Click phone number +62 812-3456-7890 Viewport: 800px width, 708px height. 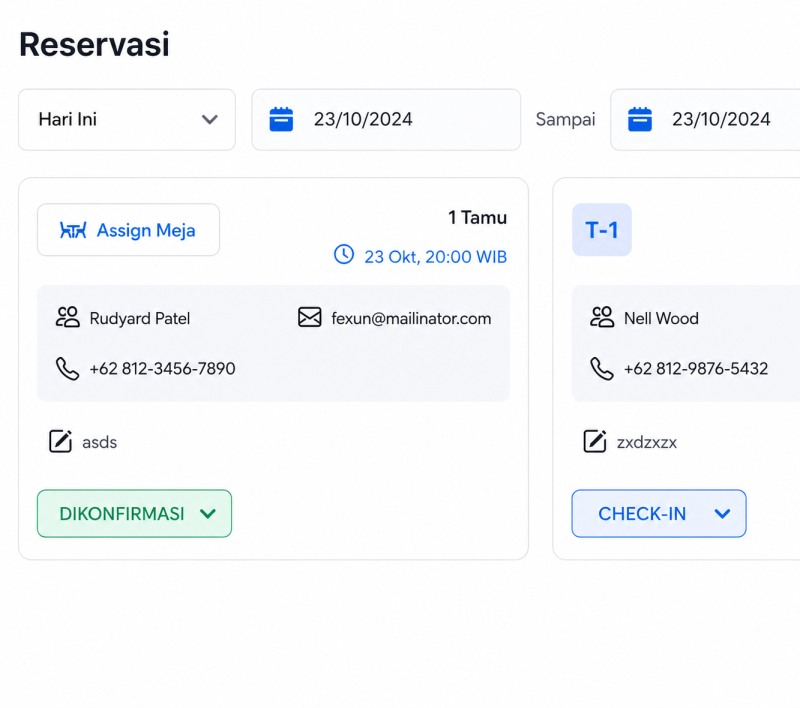tap(162, 368)
